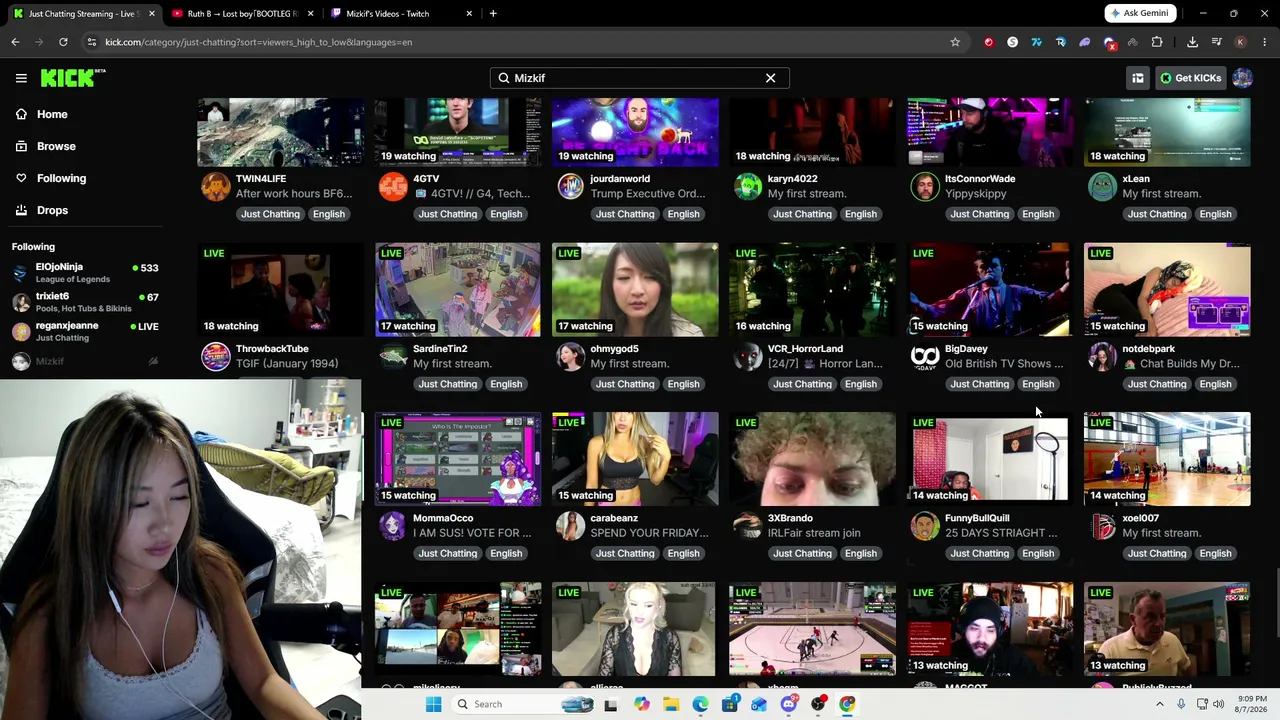
Task: Open the taskbar clock and calendar
Action: (1252, 704)
